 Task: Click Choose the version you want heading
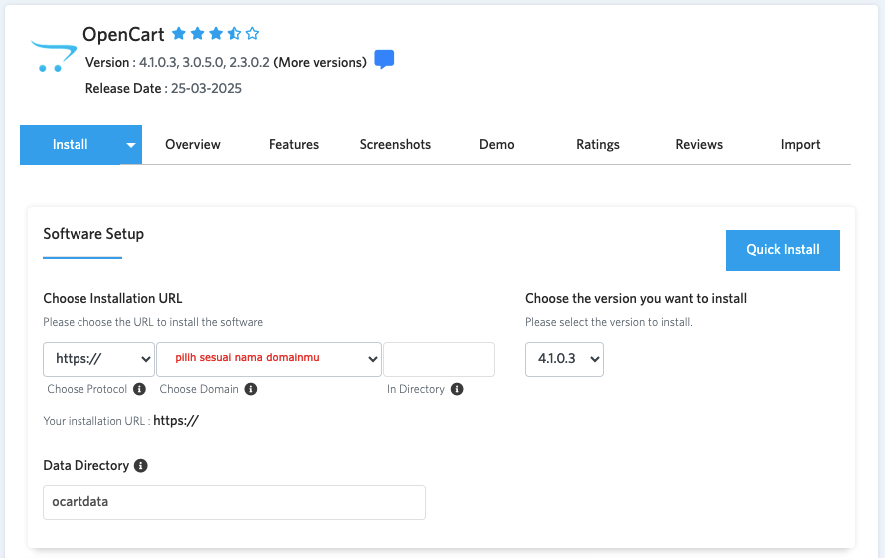tap(636, 298)
